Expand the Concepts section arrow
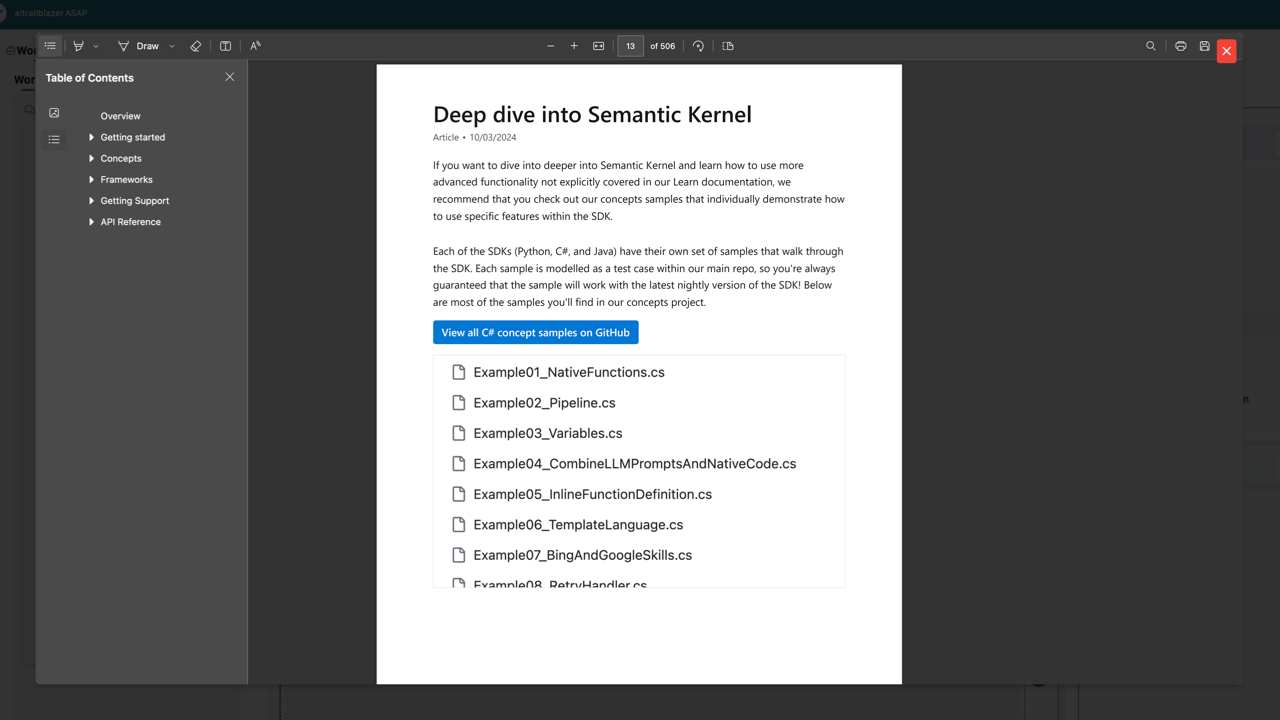Viewport: 1280px width, 720px height. 91,158
